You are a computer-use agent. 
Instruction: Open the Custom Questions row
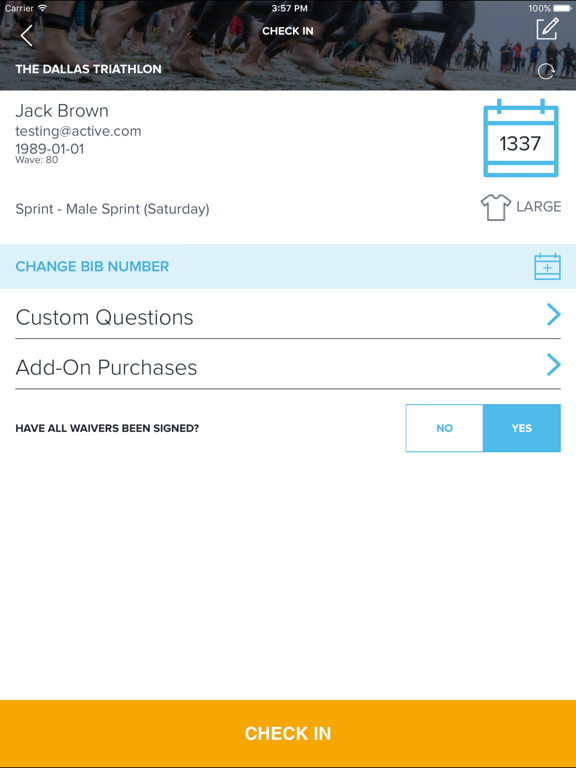[x=288, y=315]
